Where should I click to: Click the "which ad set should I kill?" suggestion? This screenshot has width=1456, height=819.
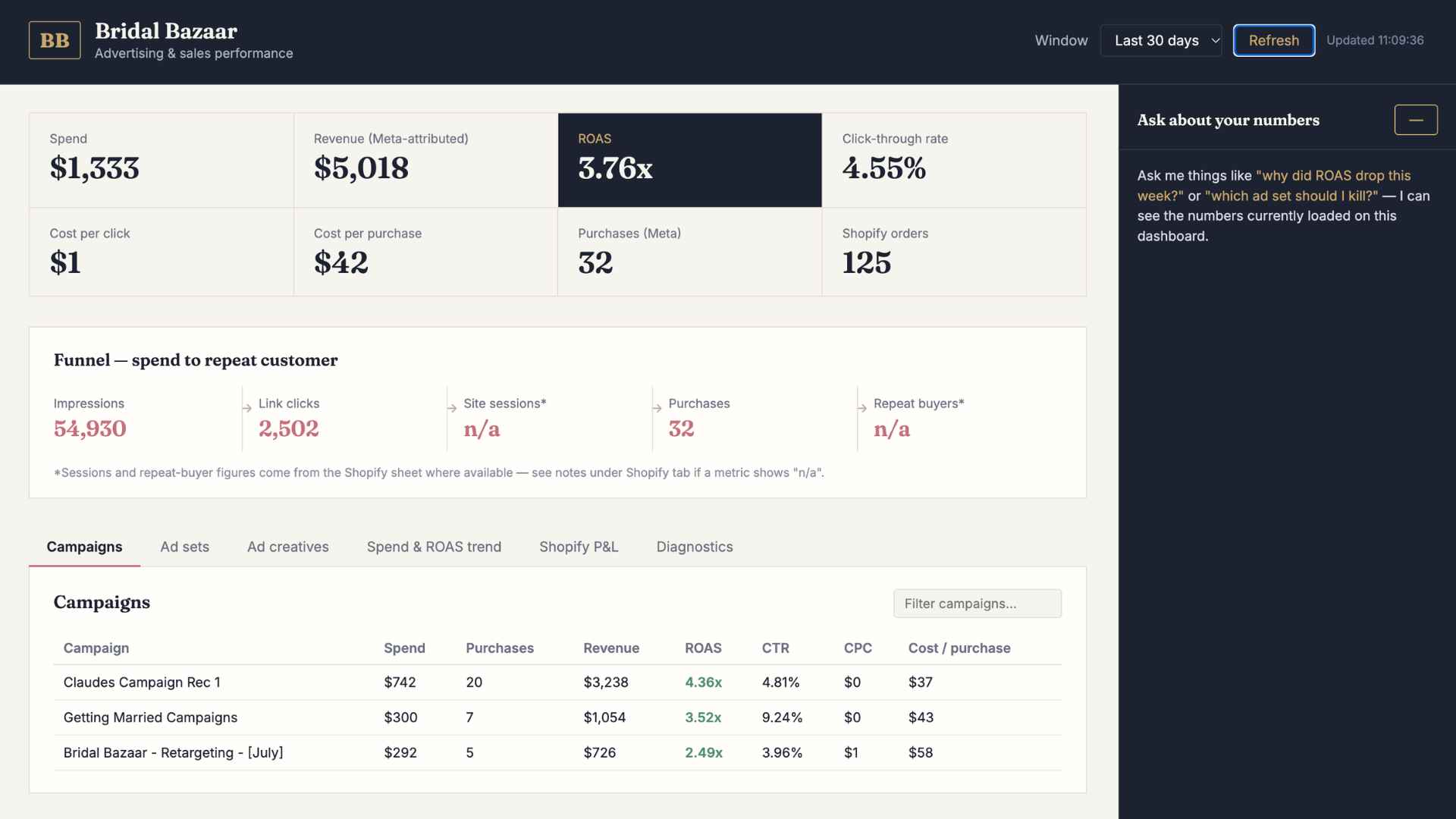tap(1291, 196)
